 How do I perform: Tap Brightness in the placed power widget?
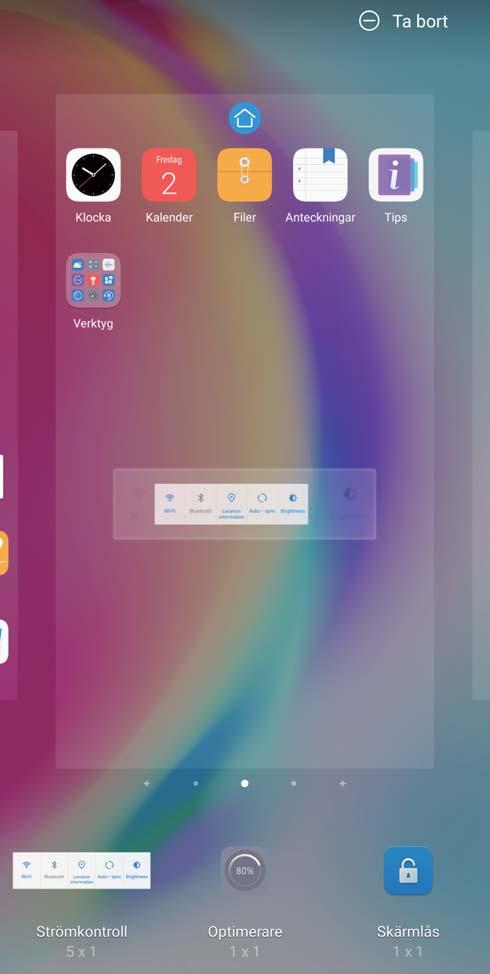[293, 504]
